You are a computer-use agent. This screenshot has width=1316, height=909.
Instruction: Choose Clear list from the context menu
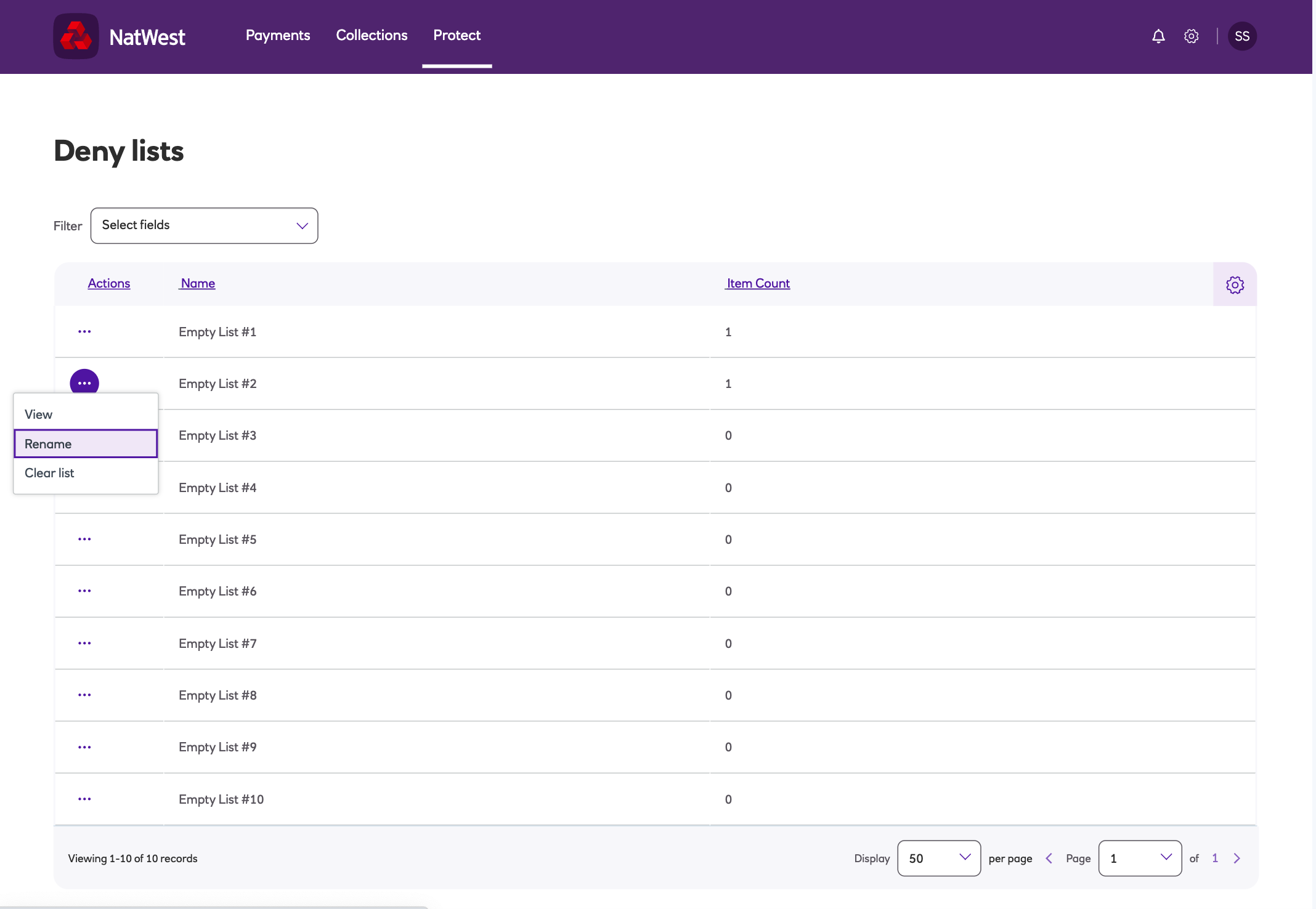pos(86,473)
